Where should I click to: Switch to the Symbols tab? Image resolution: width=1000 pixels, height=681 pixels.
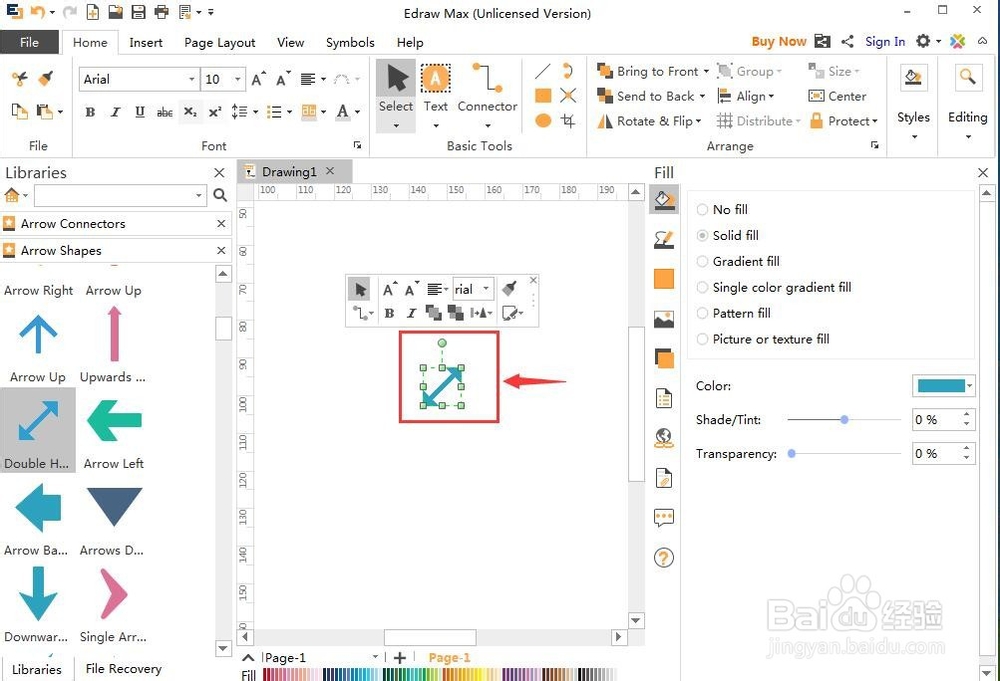coord(350,42)
